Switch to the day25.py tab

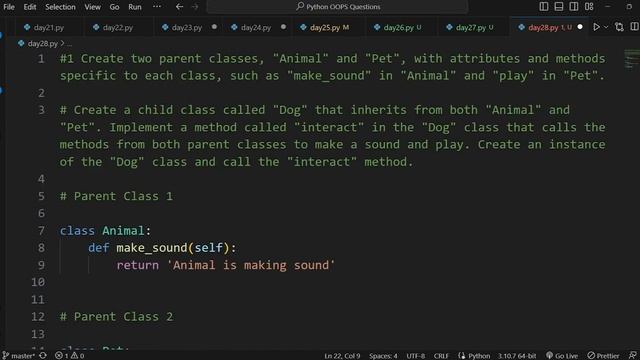(x=325, y=27)
